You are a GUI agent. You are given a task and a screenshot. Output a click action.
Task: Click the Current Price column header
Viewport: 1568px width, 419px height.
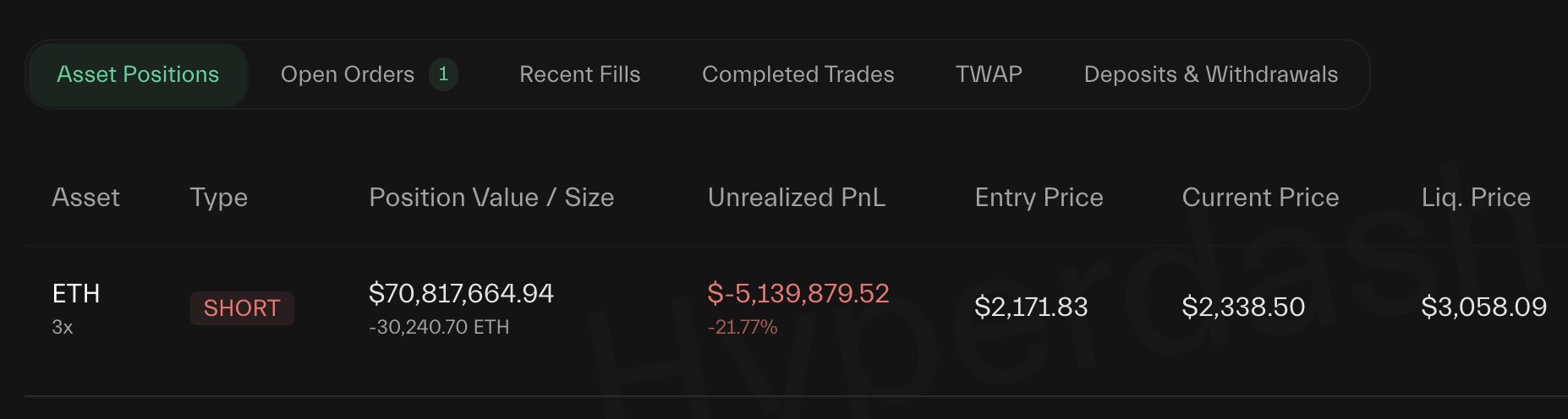click(1260, 198)
